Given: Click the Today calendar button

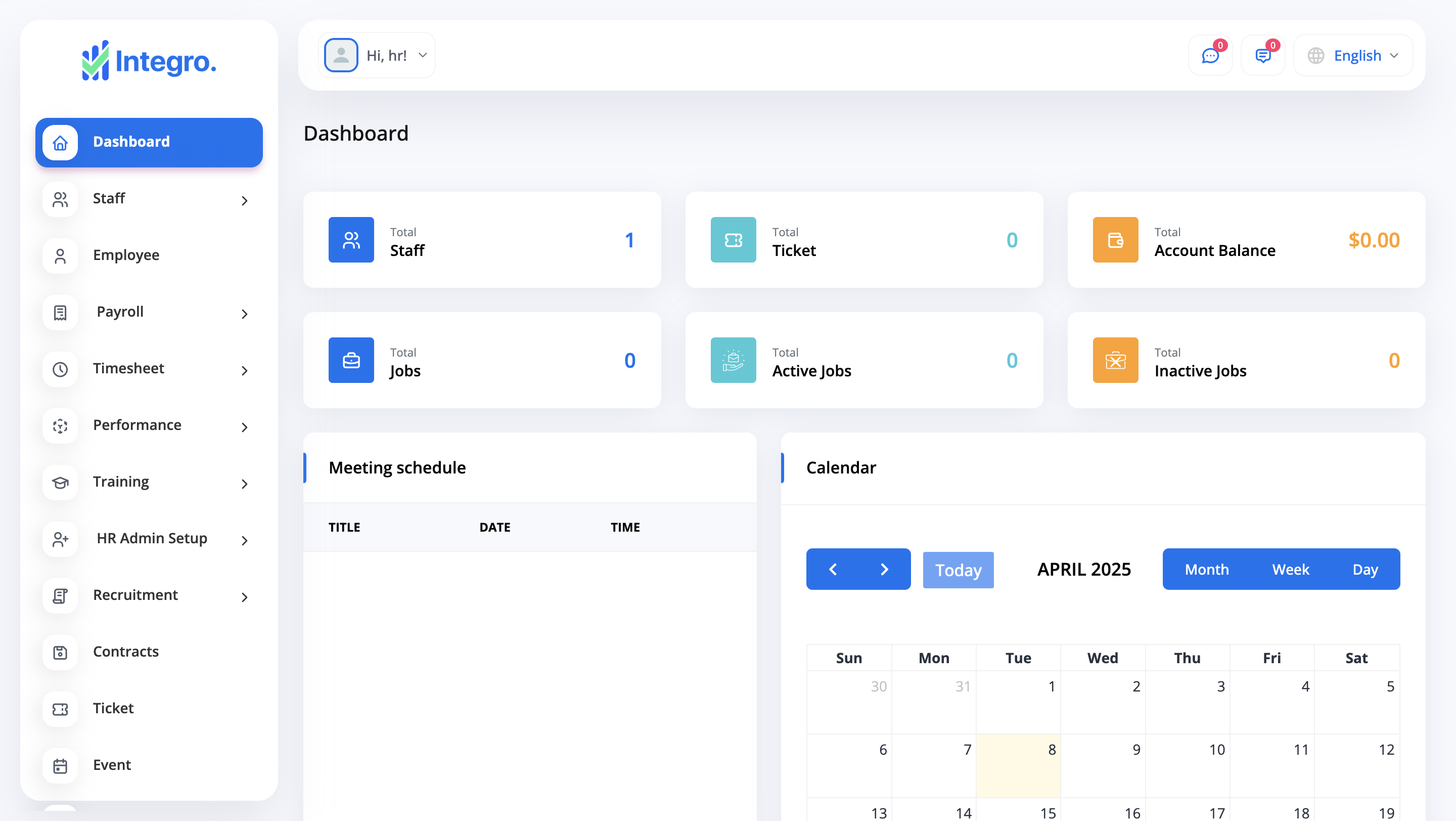Looking at the screenshot, I should (958, 570).
